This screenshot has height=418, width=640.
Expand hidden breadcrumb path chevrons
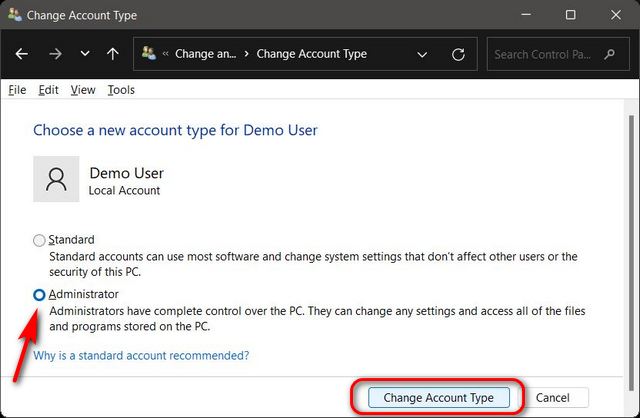pos(165,54)
